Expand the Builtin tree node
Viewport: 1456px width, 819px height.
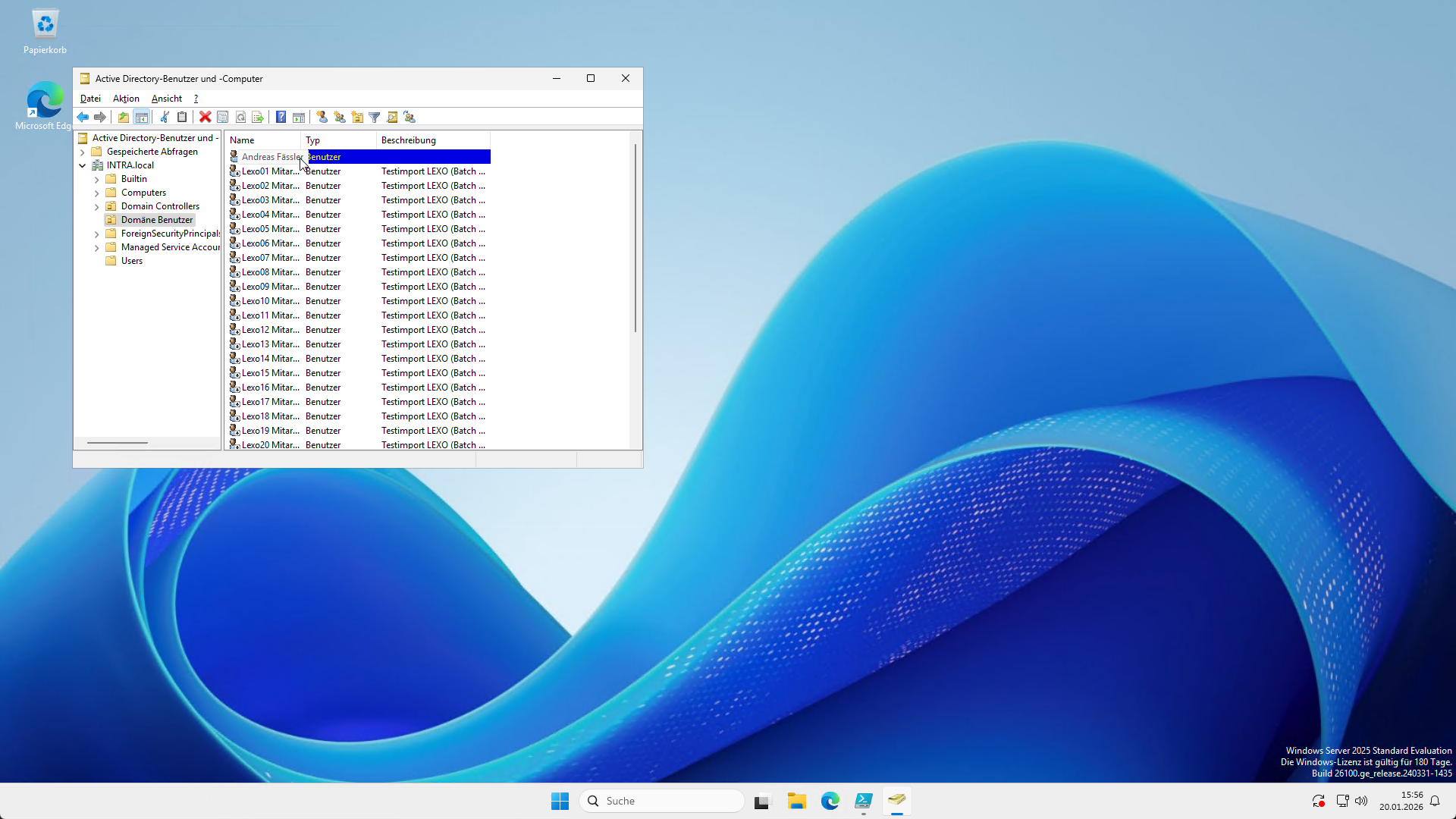pyautogui.click(x=97, y=180)
